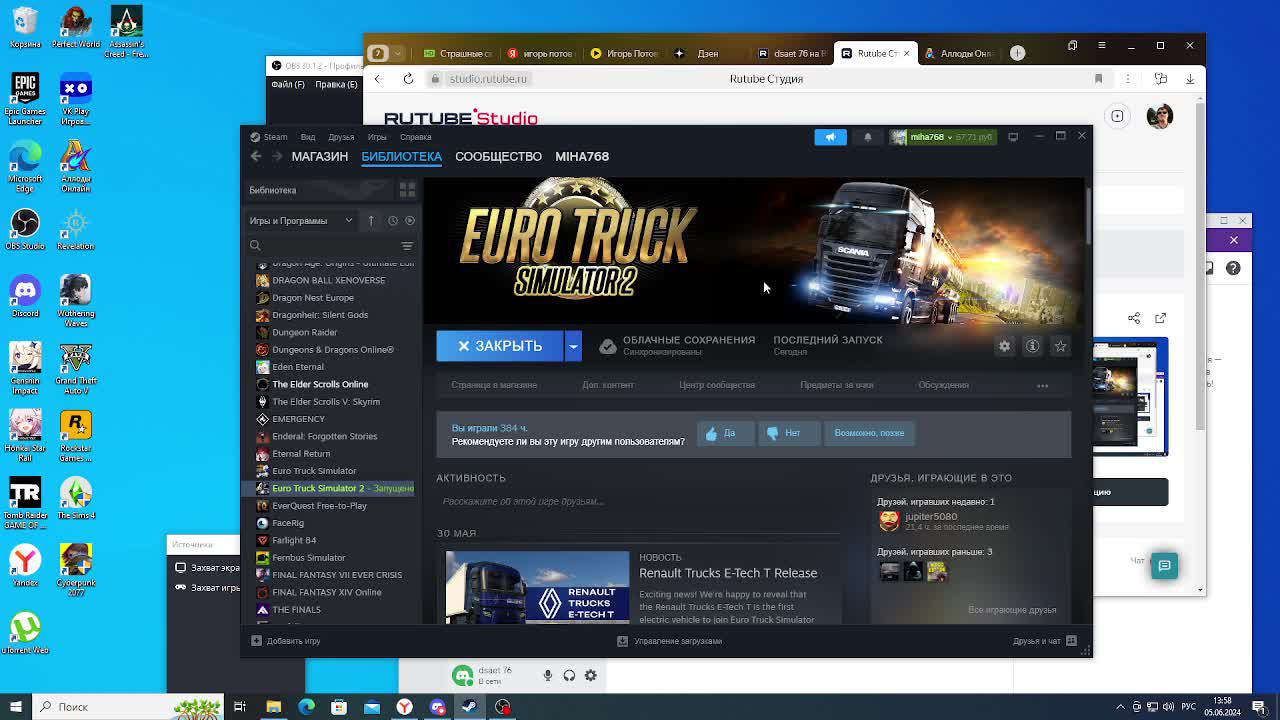This screenshot has width=1280, height=720.
Task: Open 'Центр сообщества' link
Action: [x=717, y=385]
